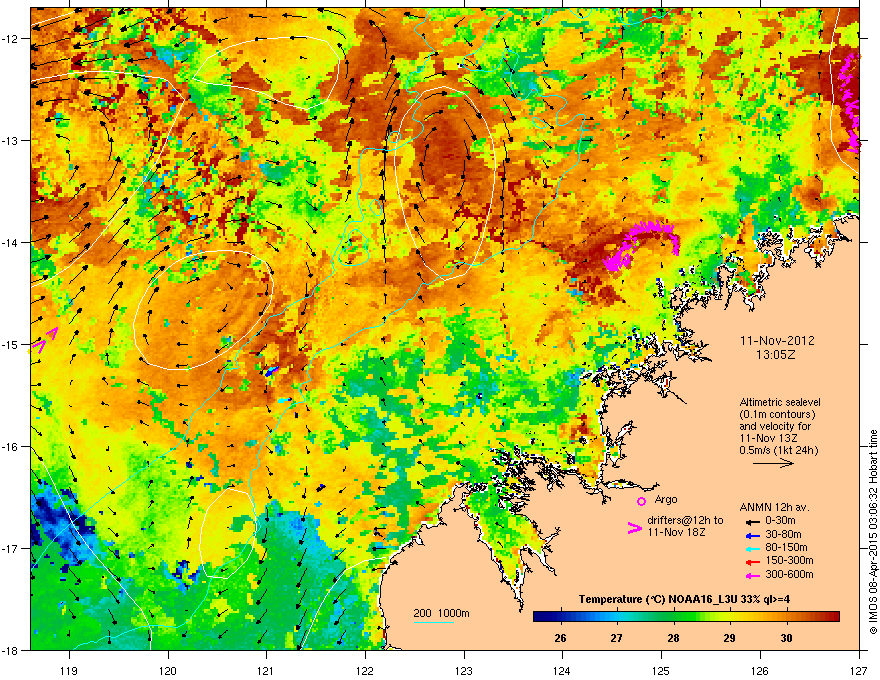Click the 'Argo' legend label
This screenshot has height=680, width=880.
click(x=666, y=499)
